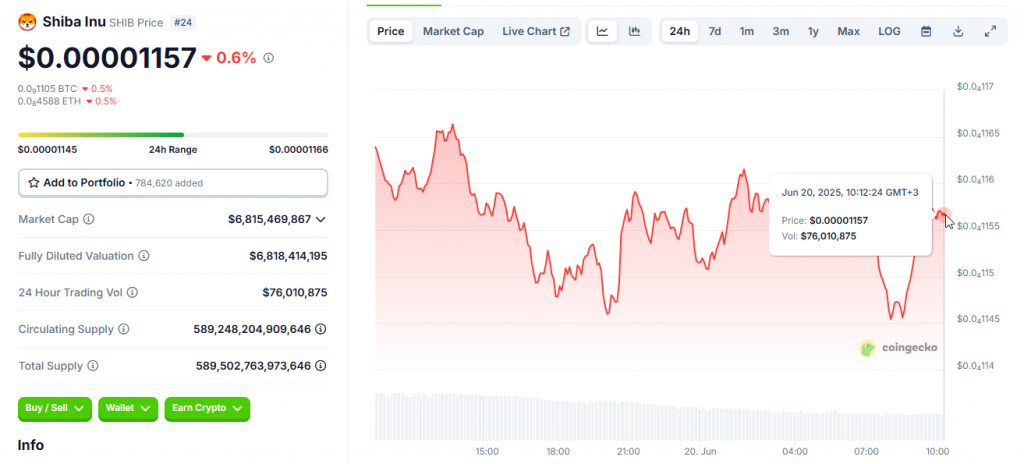Show Total Supply label info icon
1024x464 pixels.
point(93,365)
